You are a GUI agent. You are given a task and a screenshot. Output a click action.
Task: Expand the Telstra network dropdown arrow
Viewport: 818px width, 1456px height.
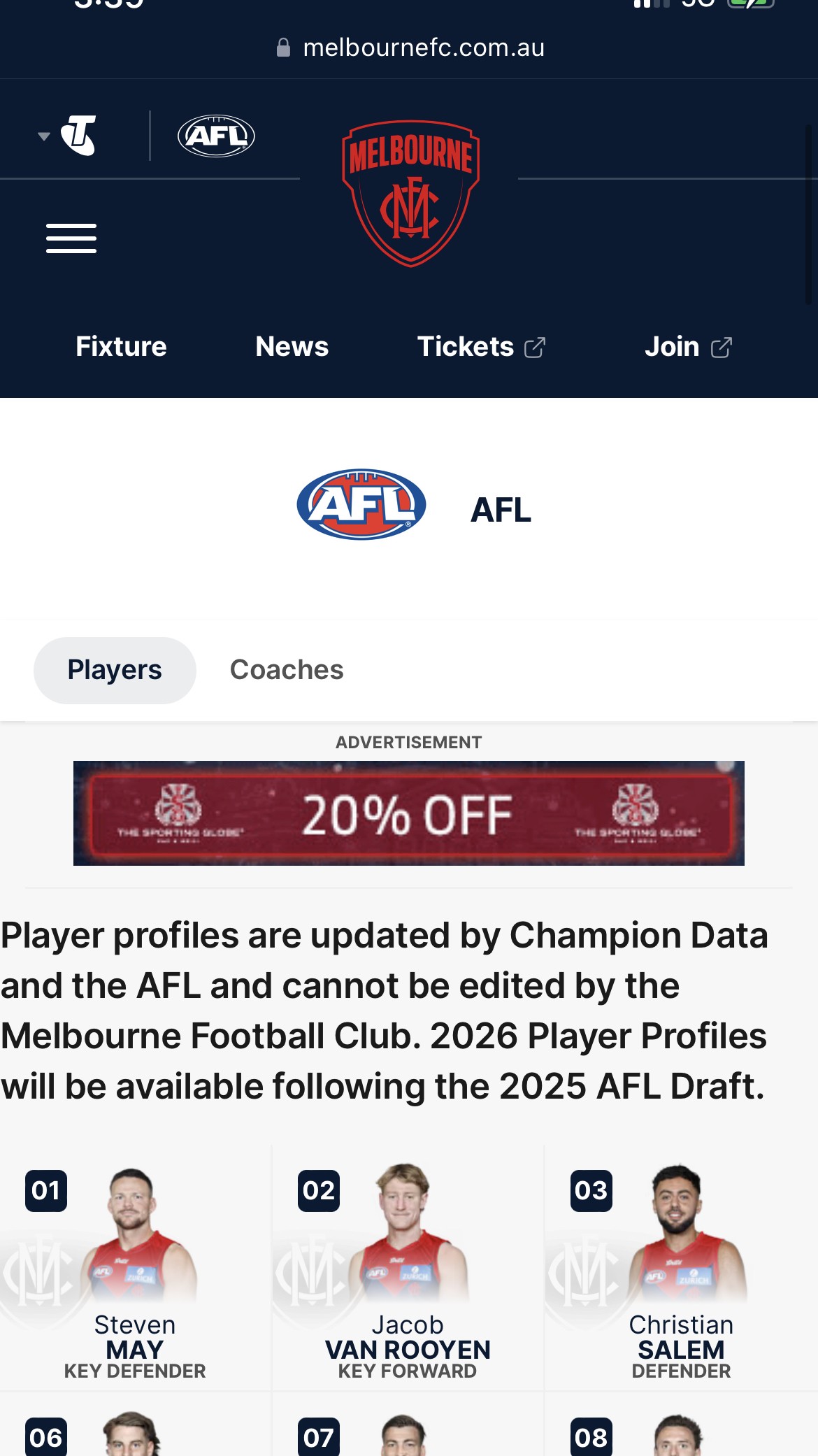pyautogui.click(x=44, y=136)
